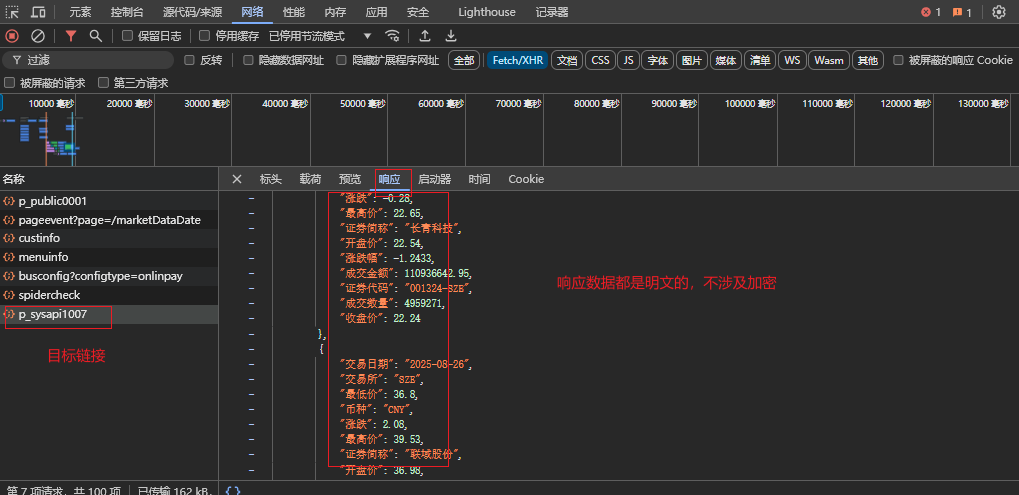The height and width of the screenshot is (495, 1019).
Task: Click the pretty-print braces icon
Action: pyautogui.click(x=233, y=490)
